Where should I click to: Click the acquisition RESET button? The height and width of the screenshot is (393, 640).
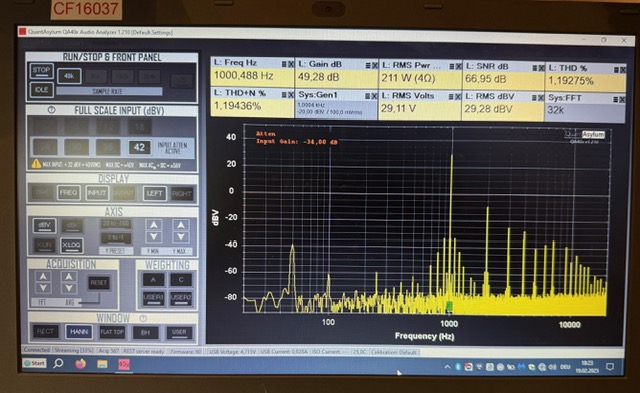pos(98,282)
